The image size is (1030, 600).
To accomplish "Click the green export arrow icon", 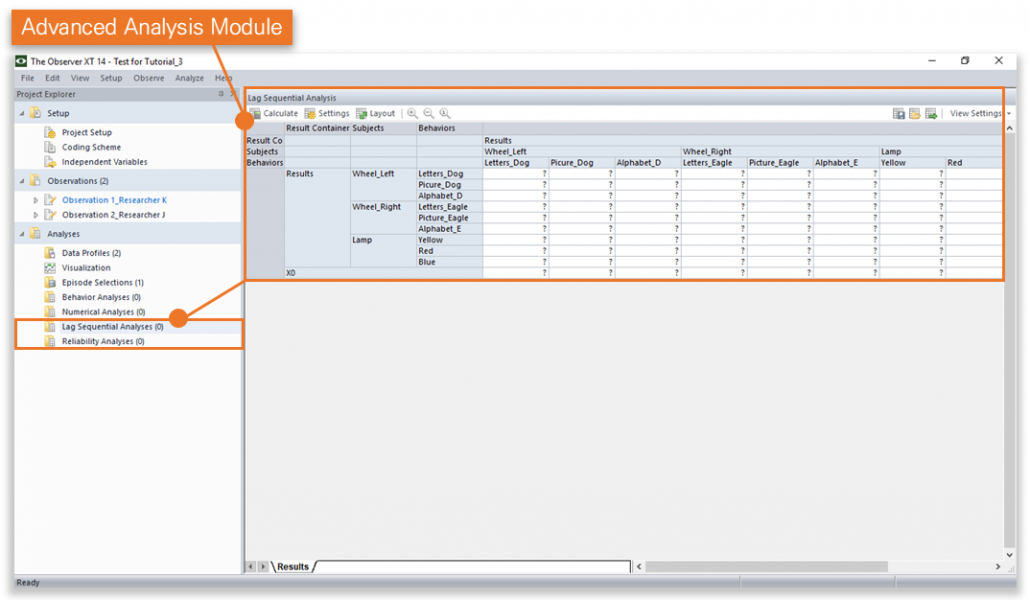I will [x=930, y=114].
